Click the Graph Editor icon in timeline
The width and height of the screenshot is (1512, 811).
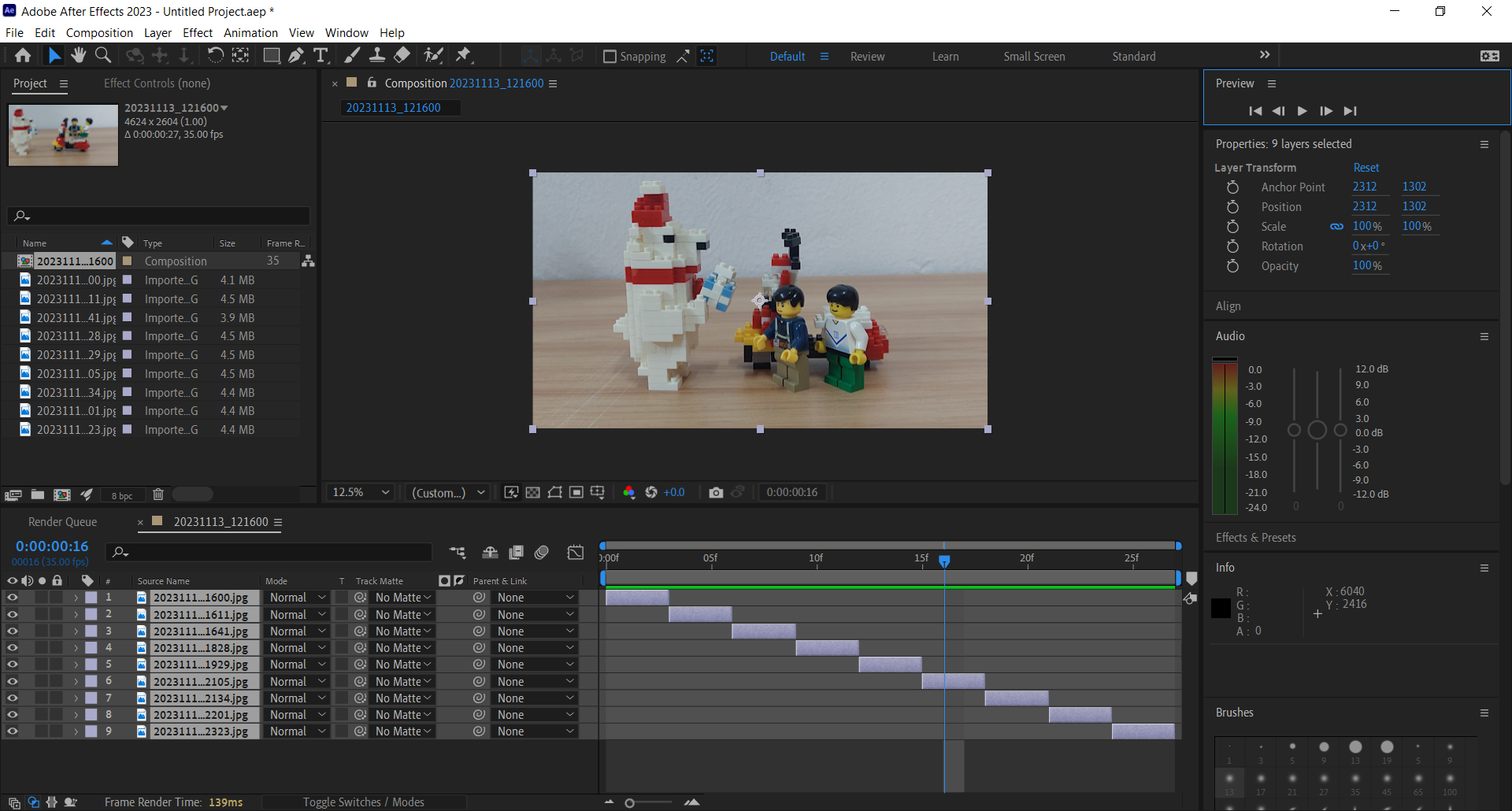click(576, 553)
